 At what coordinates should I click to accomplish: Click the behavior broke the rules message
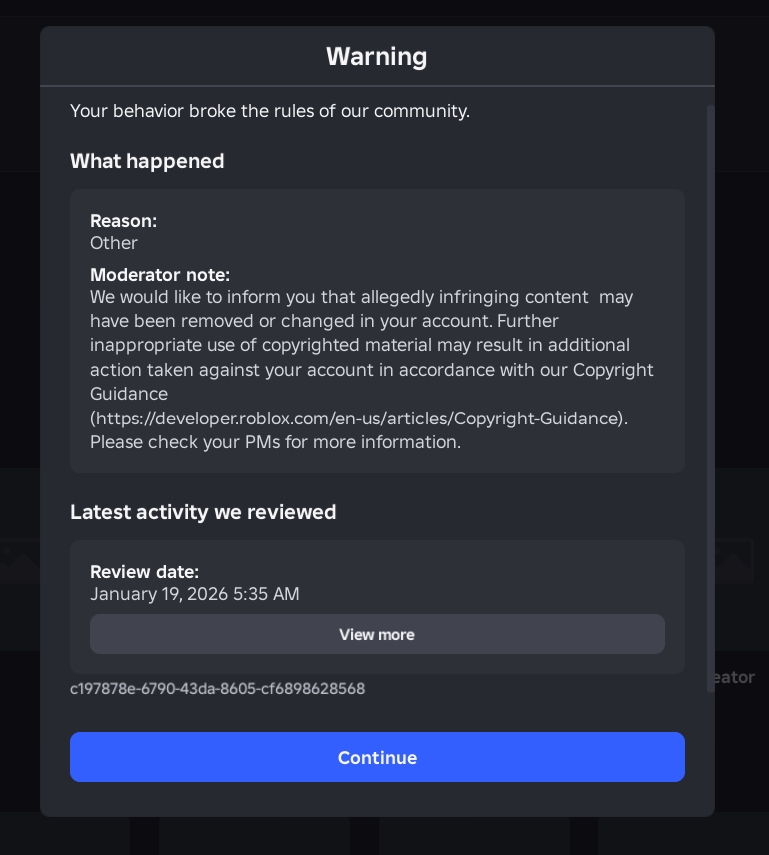(270, 110)
